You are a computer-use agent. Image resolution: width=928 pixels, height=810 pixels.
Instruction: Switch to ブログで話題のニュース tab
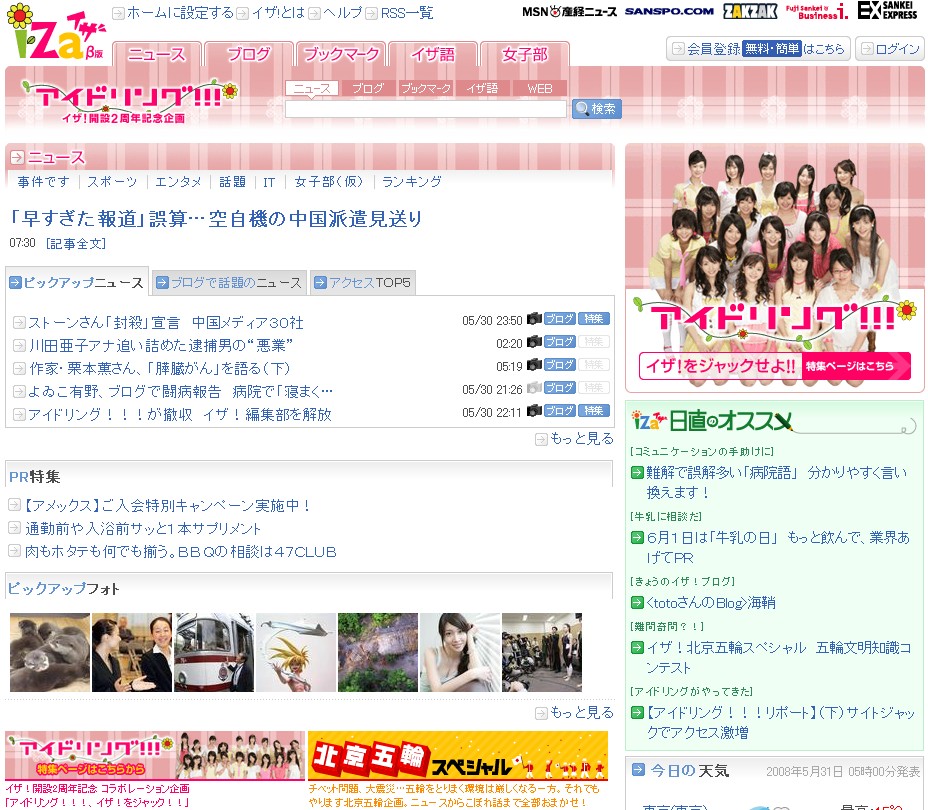click(x=229, y=283)
